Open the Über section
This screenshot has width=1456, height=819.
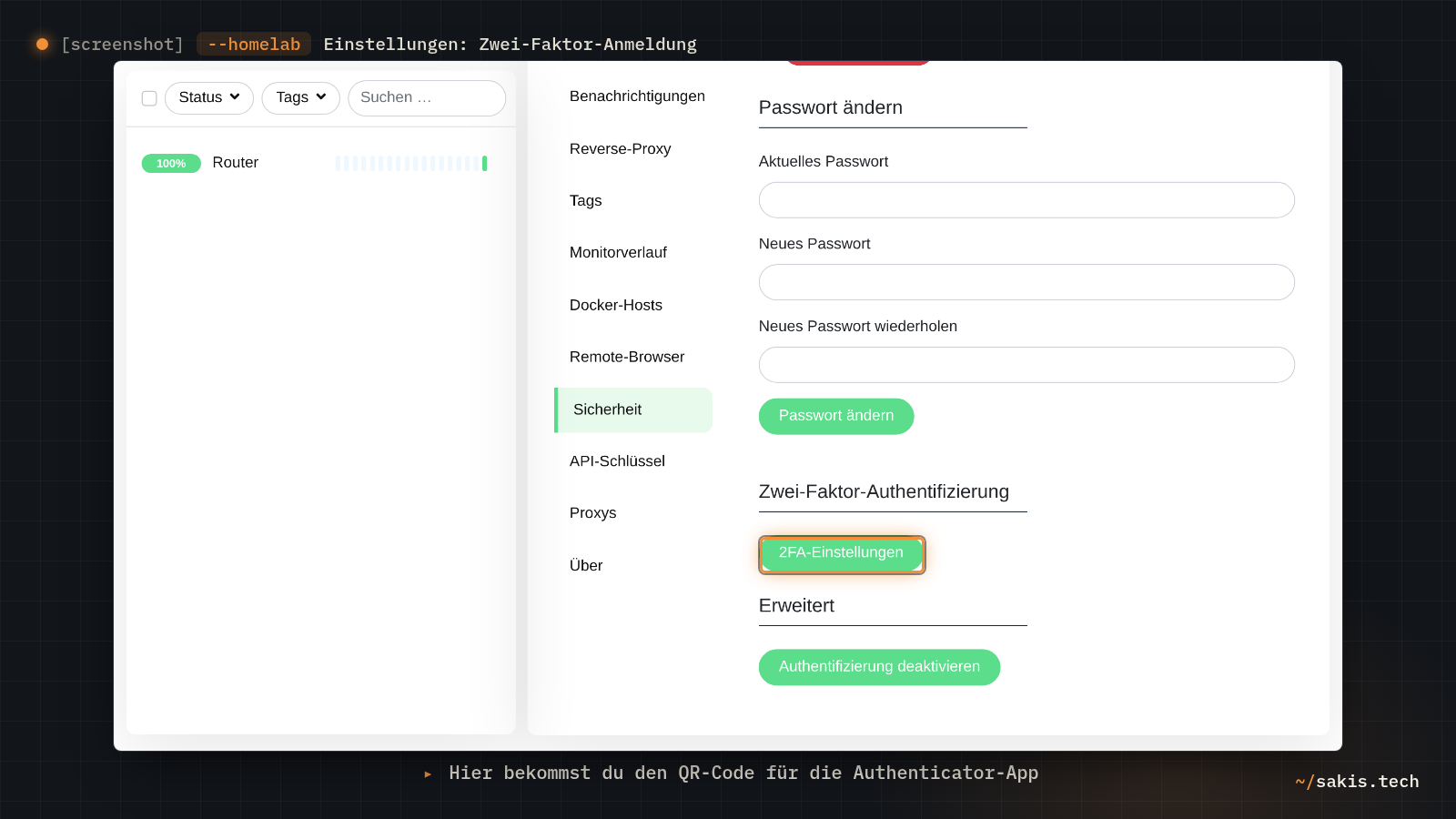tap(633, 565)
